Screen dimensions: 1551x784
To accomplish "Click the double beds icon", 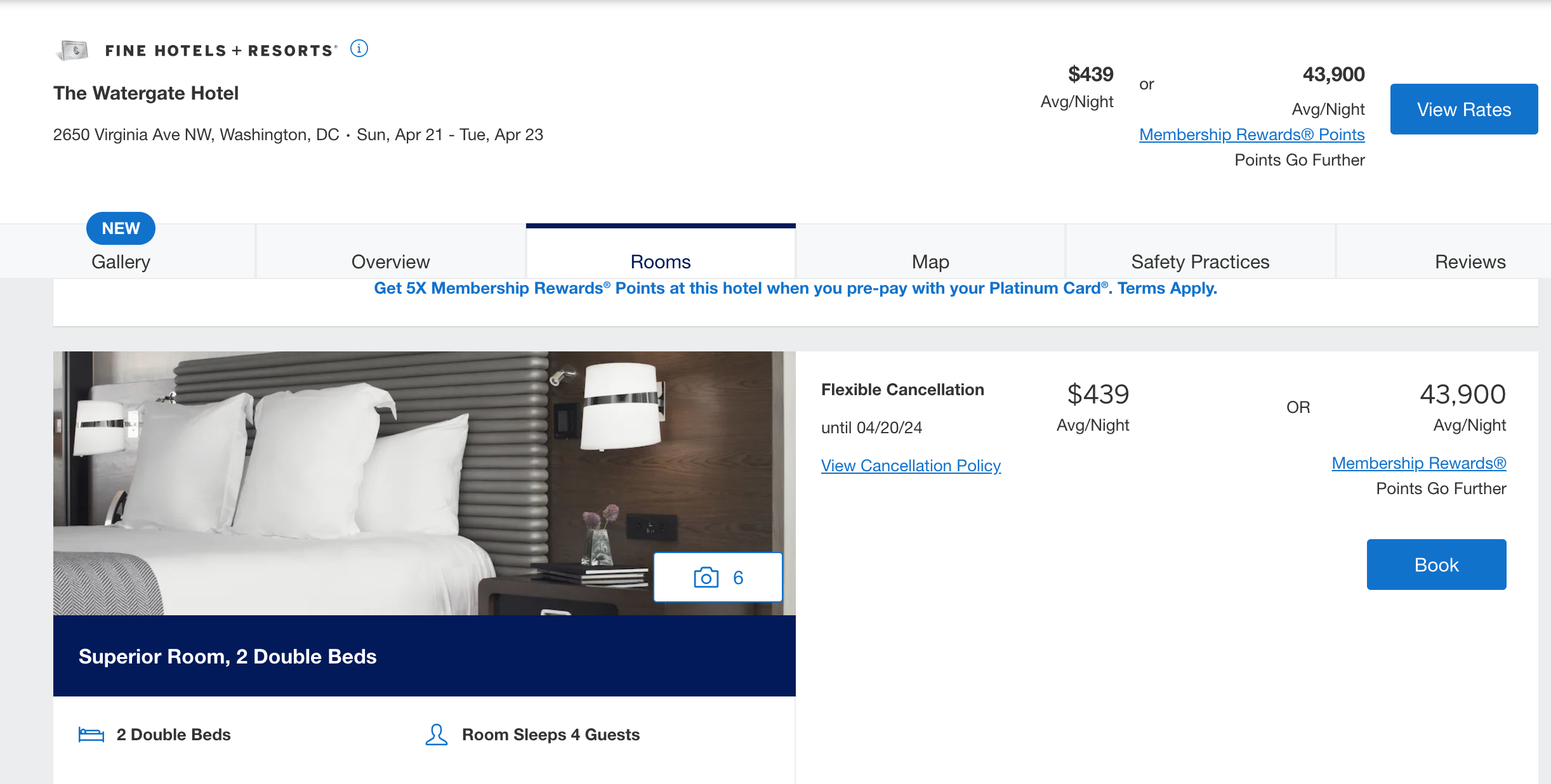I will tap(91, 735).
